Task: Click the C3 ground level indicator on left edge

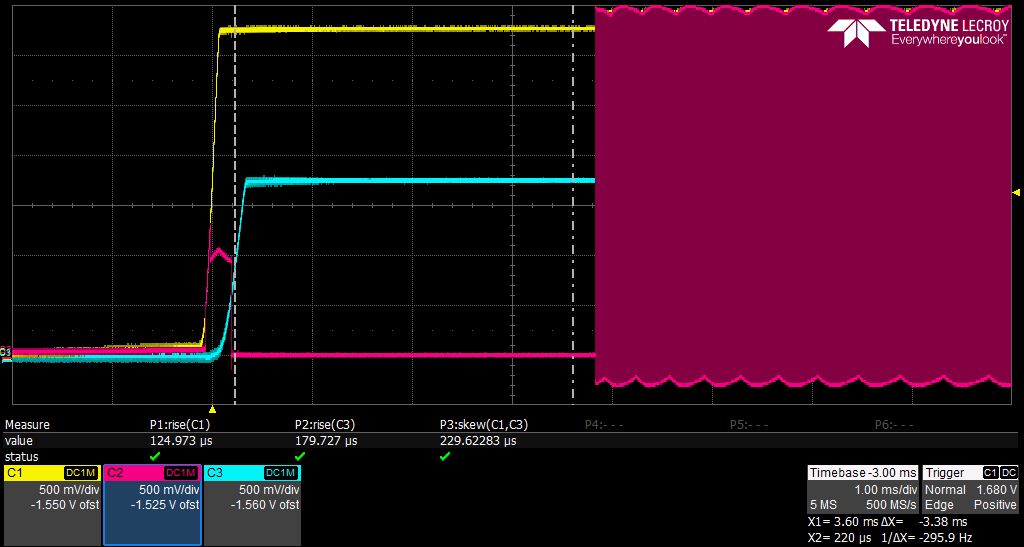Action: coord(5,352)
